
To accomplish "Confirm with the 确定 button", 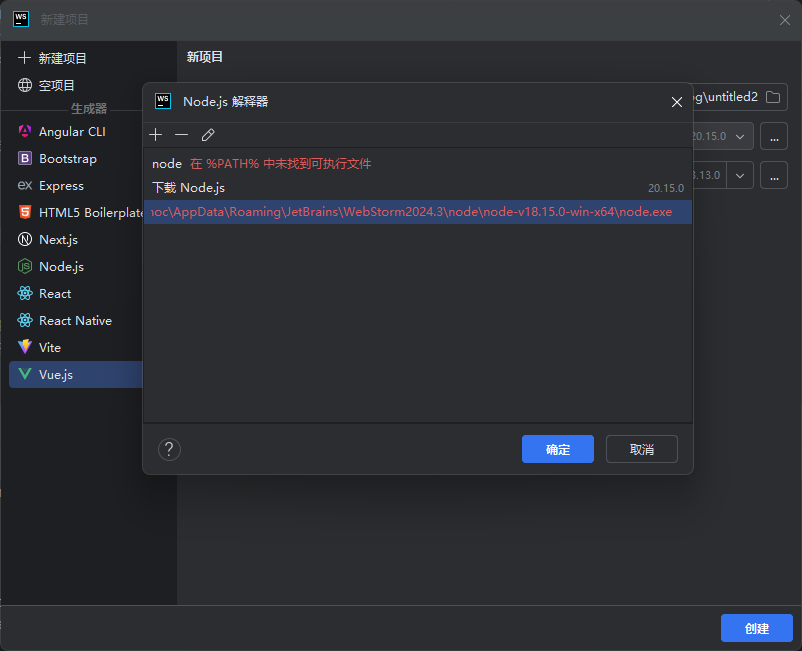I will 558,449.
